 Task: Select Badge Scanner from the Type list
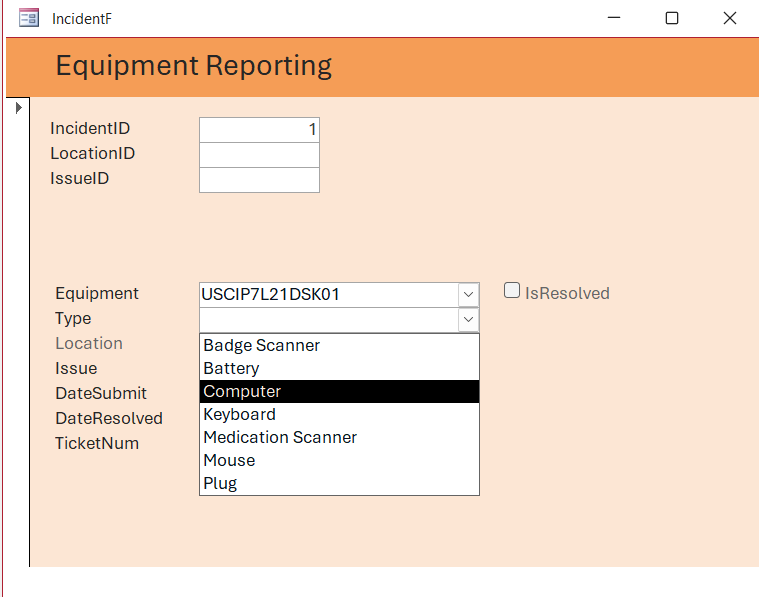pyautogui.click(x=339, y=346)
